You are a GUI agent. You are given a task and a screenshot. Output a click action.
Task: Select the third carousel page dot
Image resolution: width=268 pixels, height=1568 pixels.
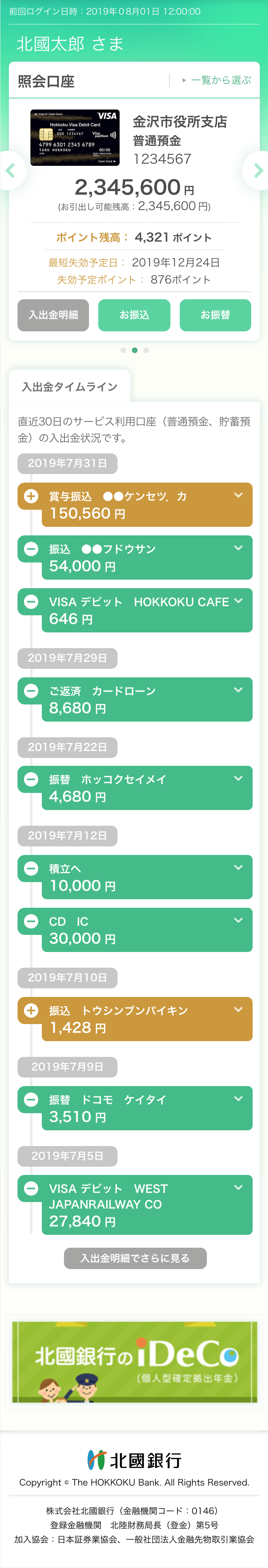click(146, 350)
